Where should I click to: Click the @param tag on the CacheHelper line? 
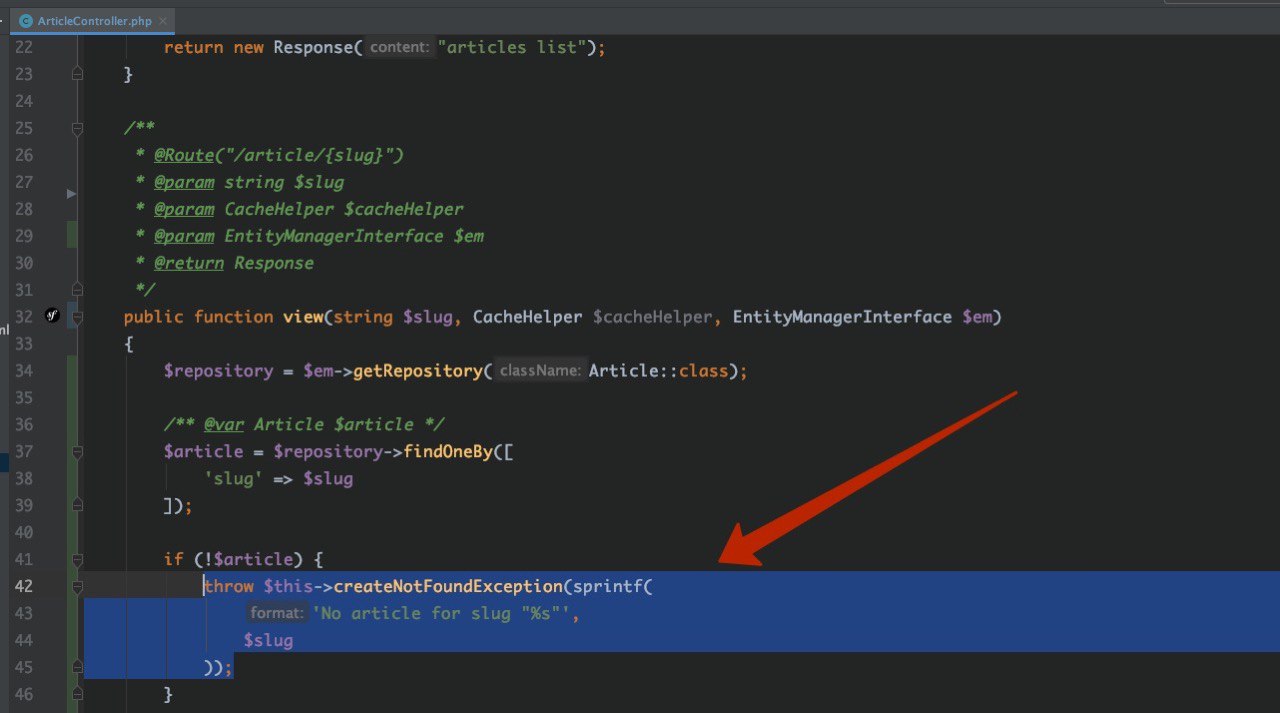[184, 209]
